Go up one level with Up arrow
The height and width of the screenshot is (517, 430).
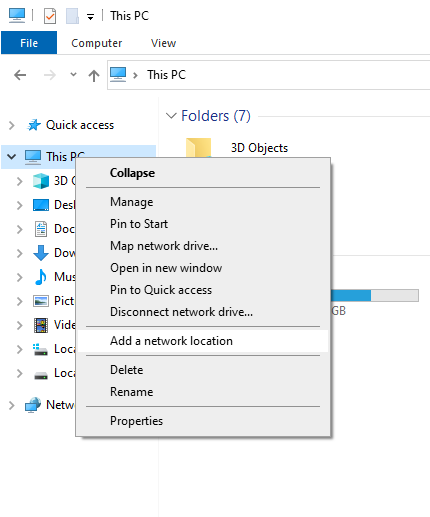click(x=94, y=75)
